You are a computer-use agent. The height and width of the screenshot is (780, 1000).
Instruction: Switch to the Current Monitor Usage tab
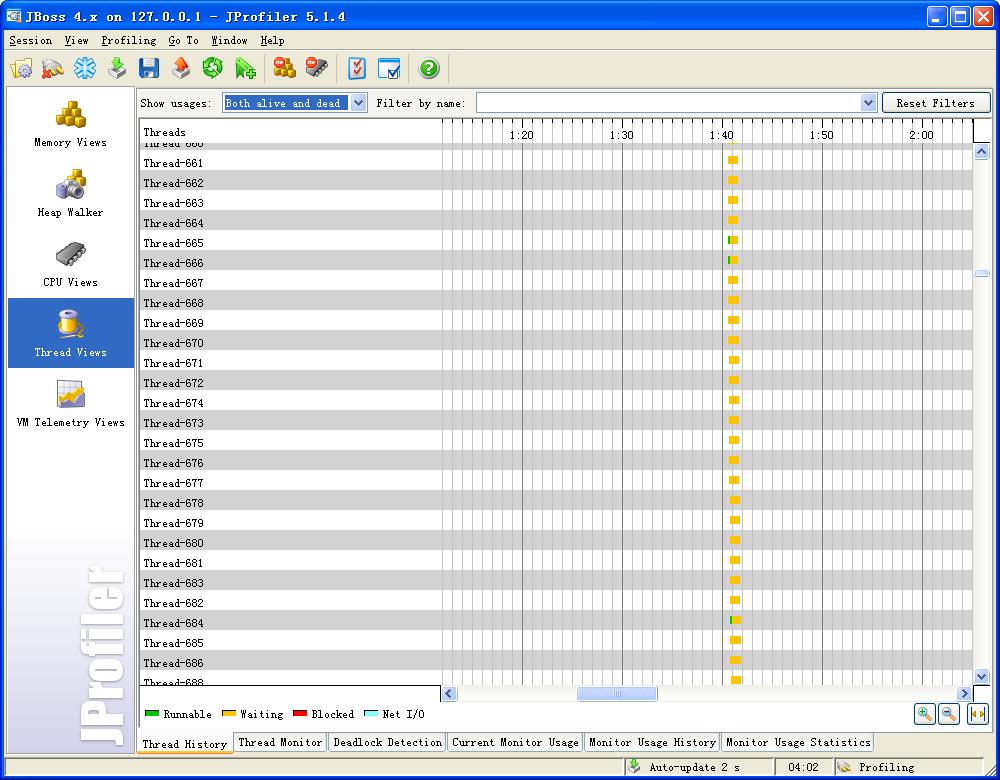tap(515, 742)
